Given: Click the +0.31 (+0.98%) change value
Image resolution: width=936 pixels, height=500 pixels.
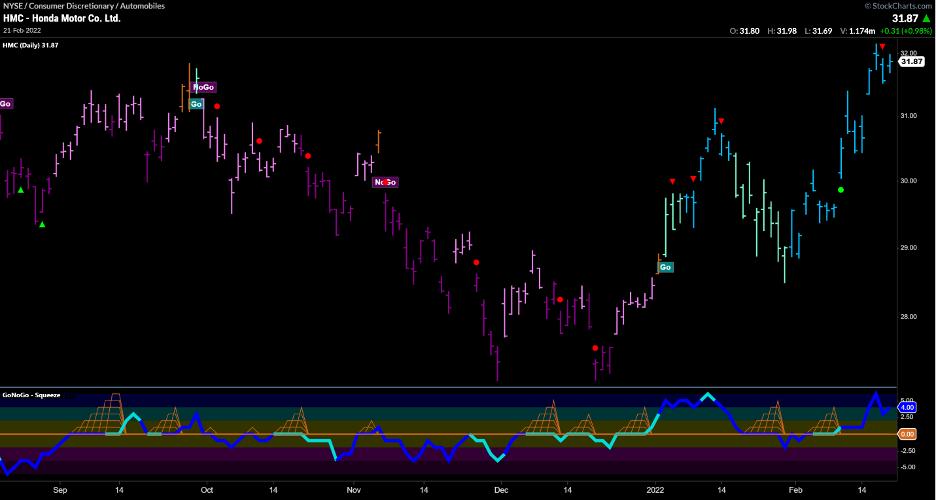Looking at the screenshot, I should 905,31.
